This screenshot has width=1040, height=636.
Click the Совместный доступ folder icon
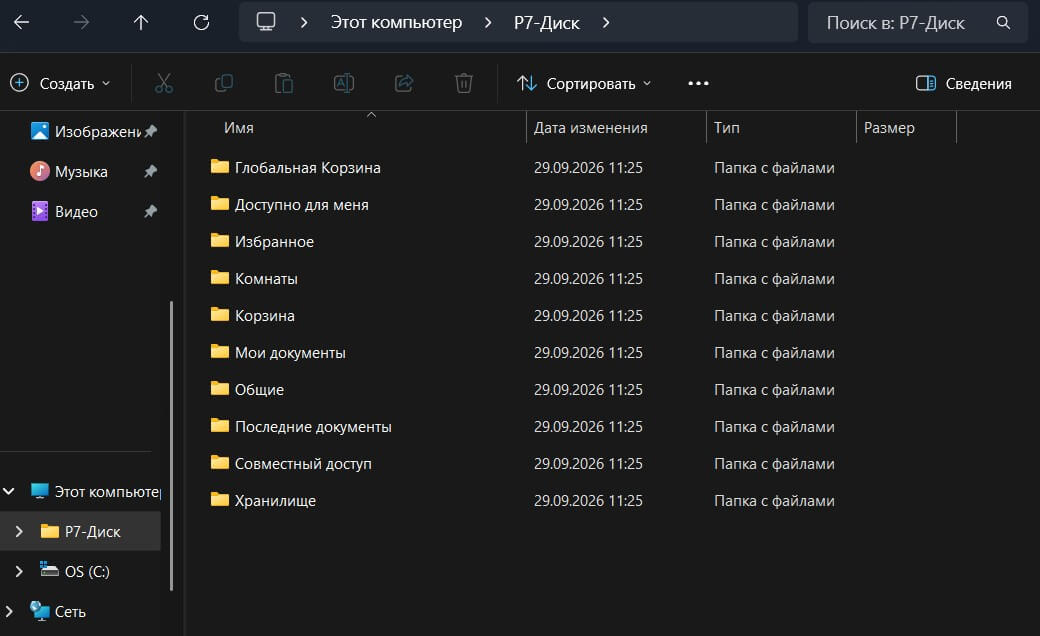(220, 463)
